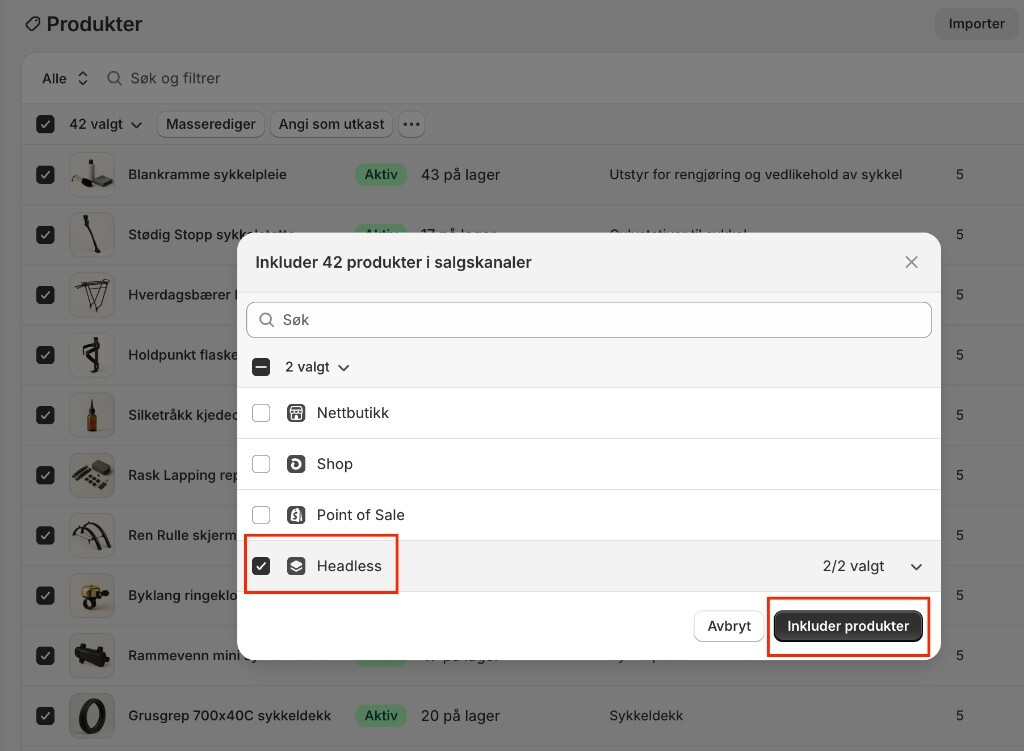Click Inkluder produkter button
The width and height of the screenshot is (1024, 751).
pos(848,626)
